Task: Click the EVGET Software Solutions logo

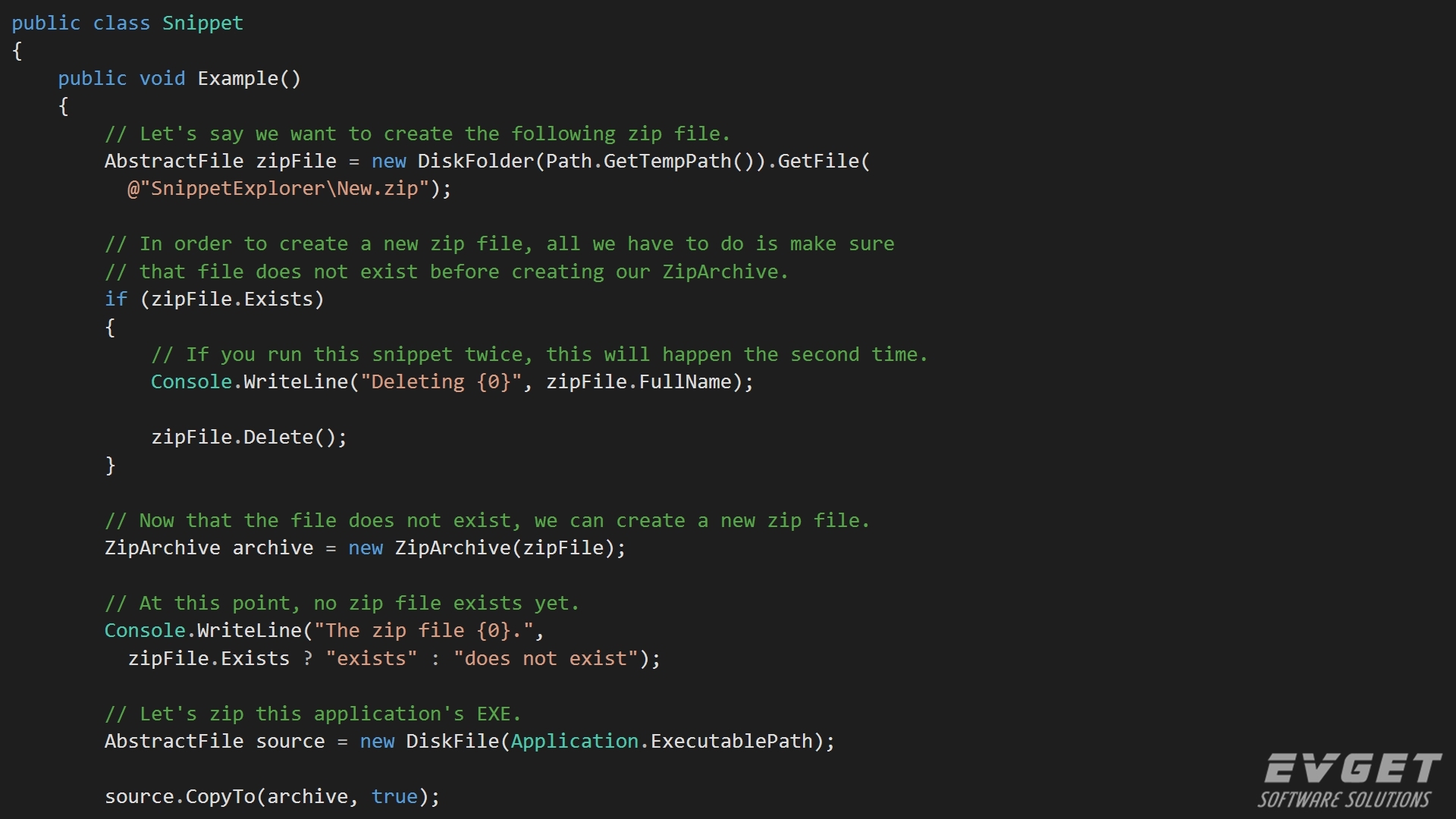Action: point(1350,781)
